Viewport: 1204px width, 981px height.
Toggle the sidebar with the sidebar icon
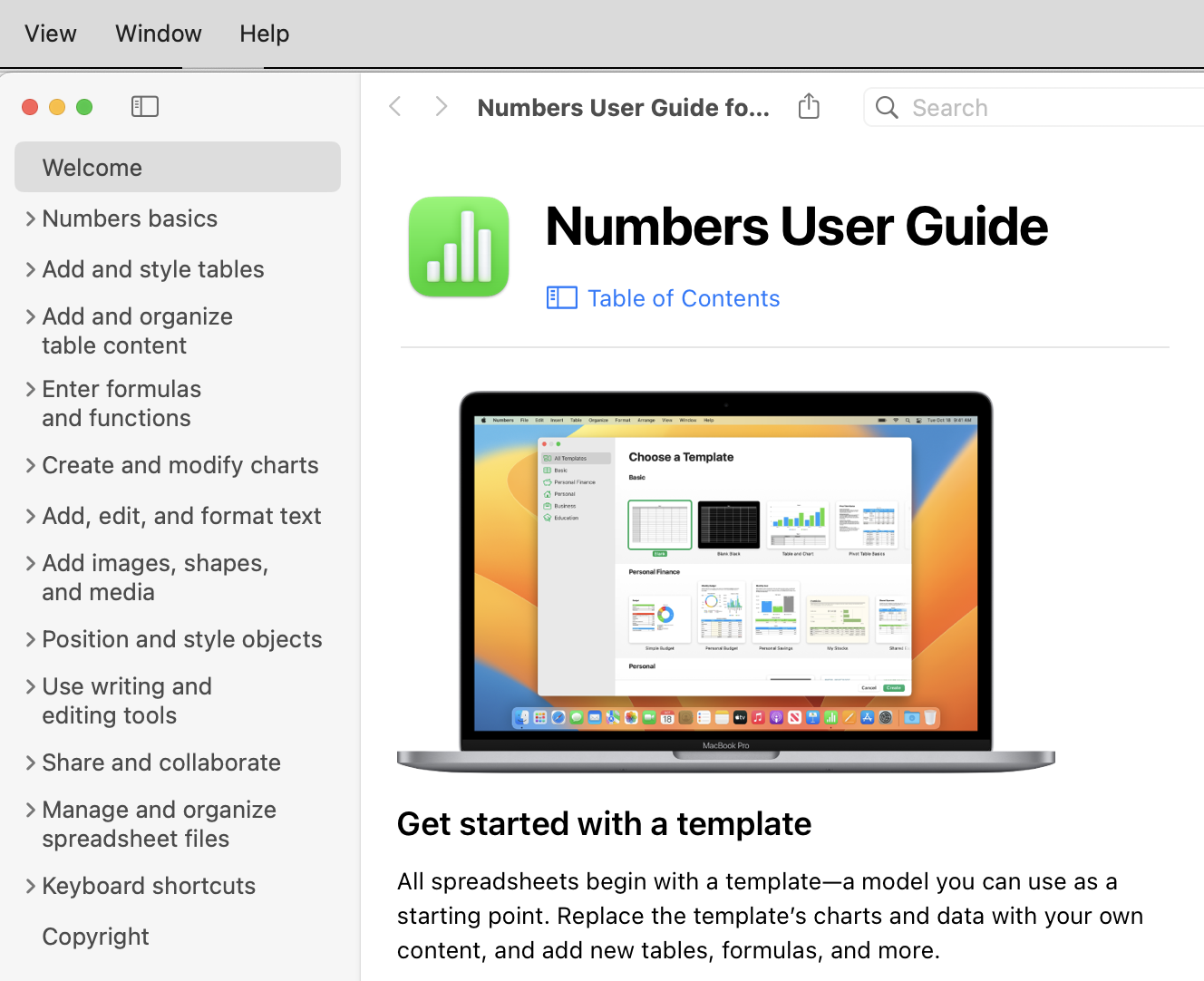tap(145, 107)
